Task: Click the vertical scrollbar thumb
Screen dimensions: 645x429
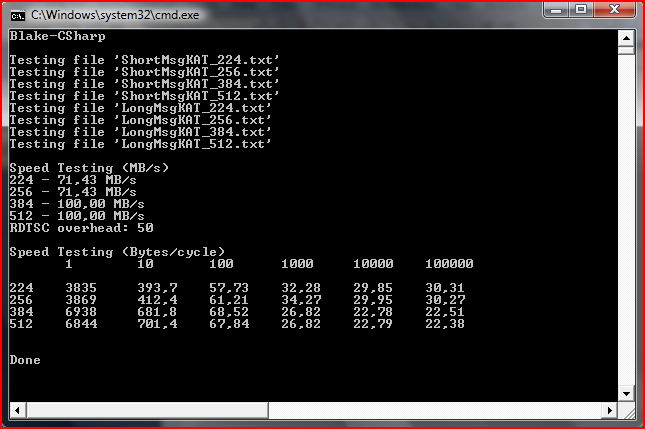Action: 626,50
